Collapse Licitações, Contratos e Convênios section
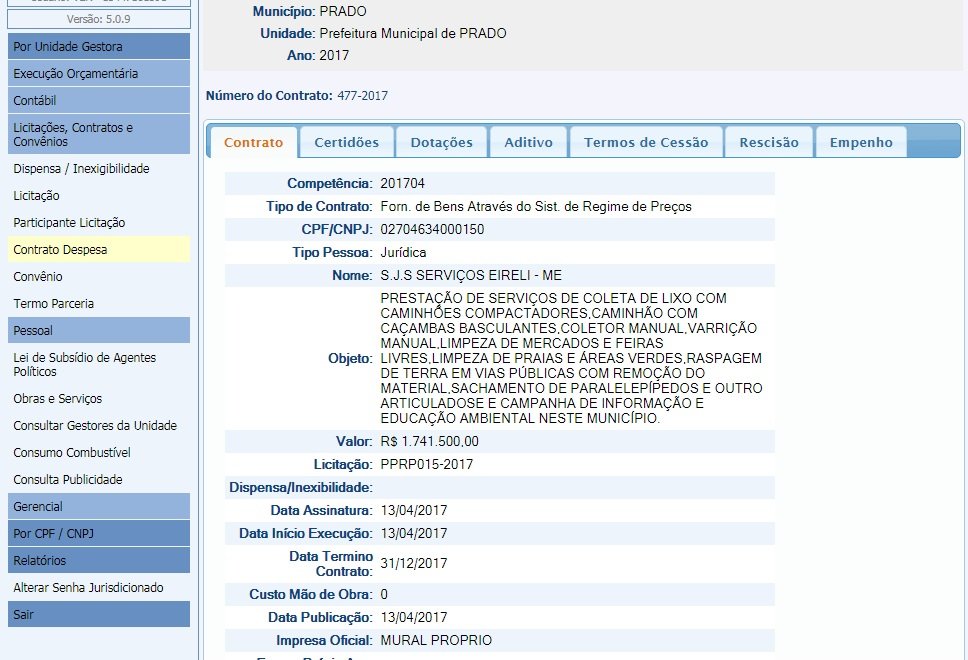 pos(98,134)
